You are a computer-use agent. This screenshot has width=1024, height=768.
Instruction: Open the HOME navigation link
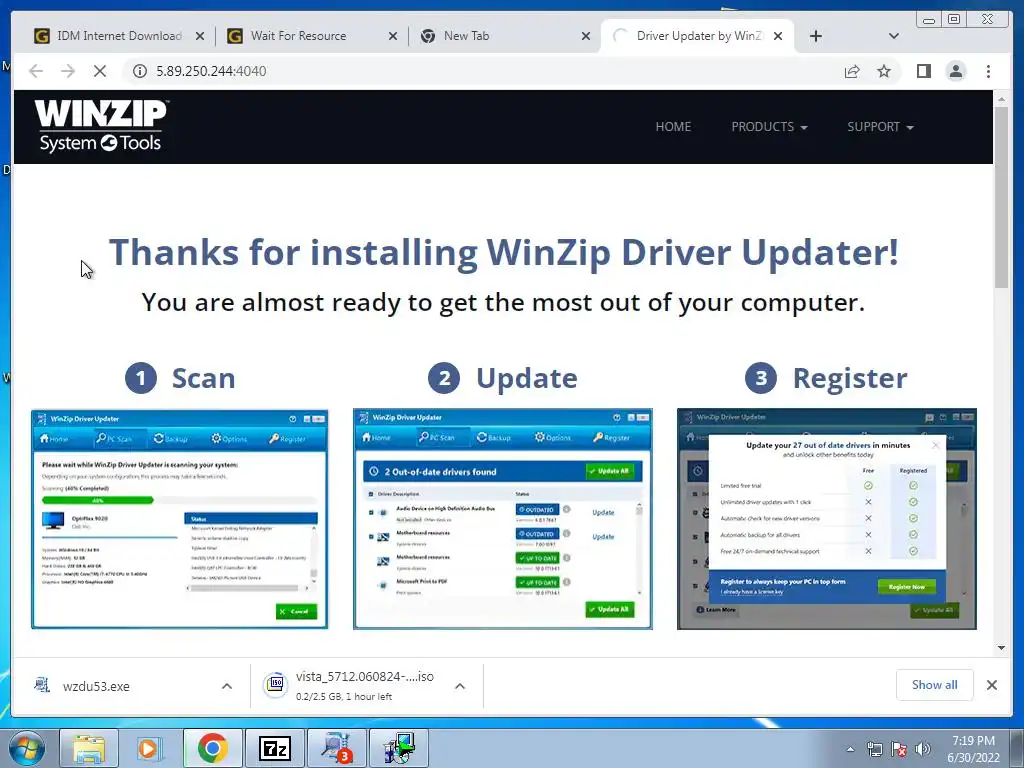coord(673,127)
